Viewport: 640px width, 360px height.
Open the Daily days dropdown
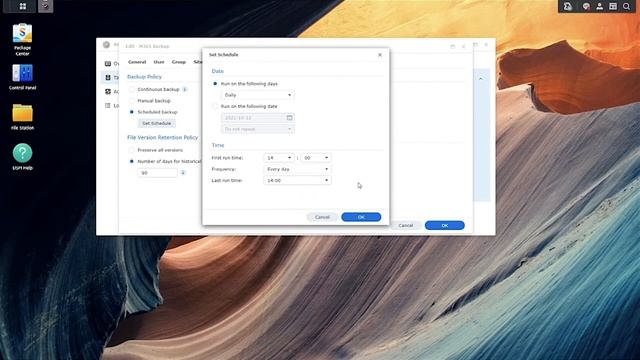258,95
